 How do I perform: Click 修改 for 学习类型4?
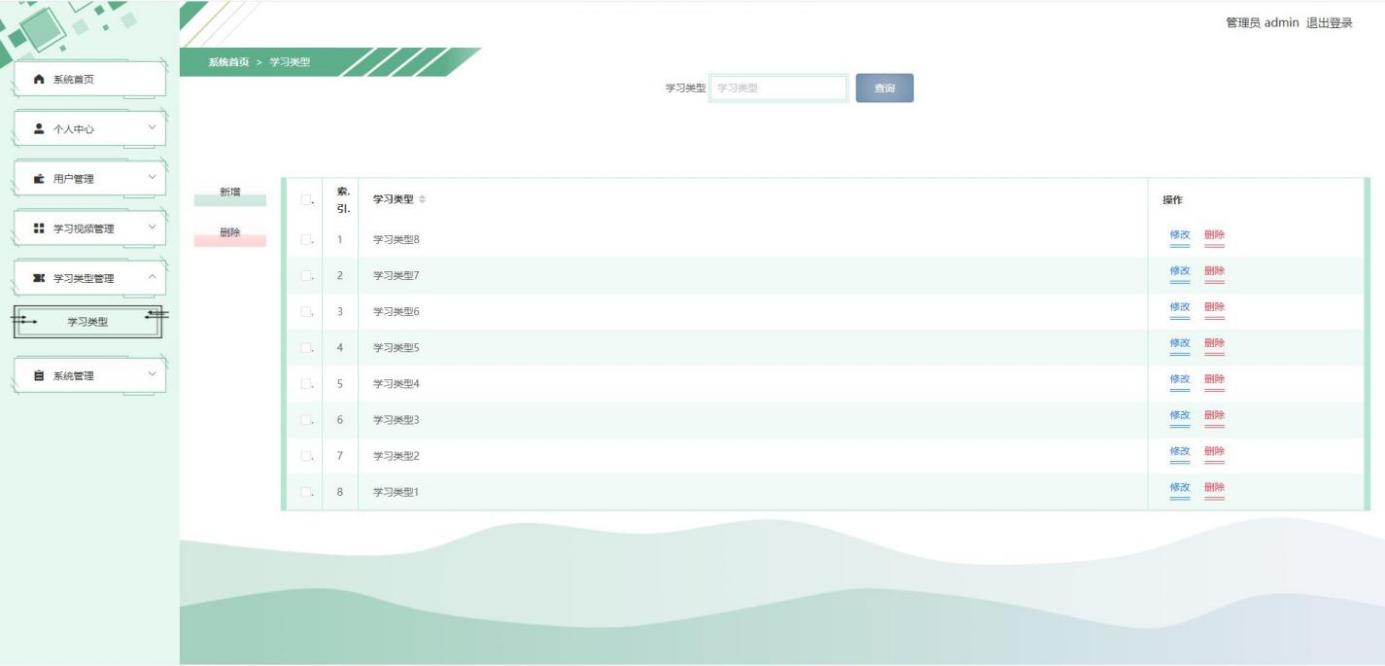pos(1180,381)
